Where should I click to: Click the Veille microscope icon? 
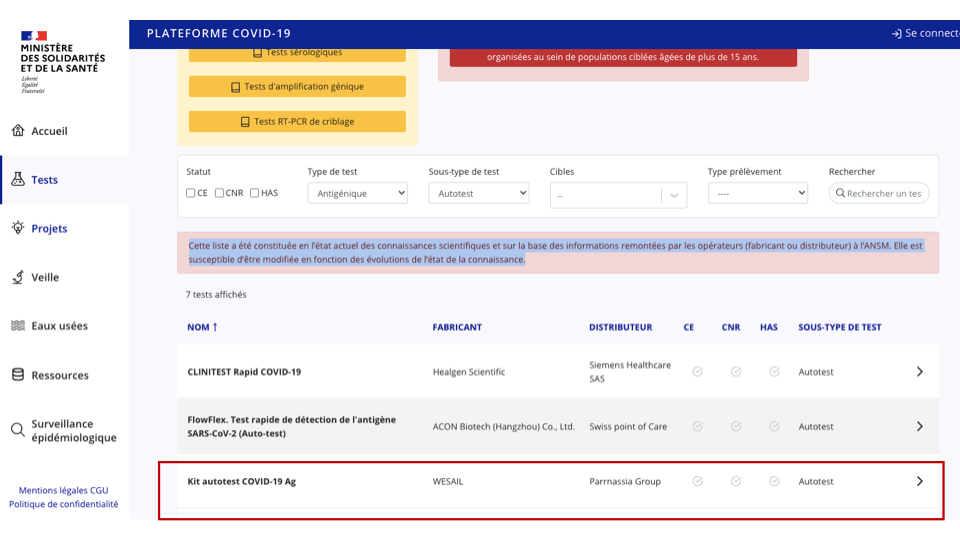[18, 277]
